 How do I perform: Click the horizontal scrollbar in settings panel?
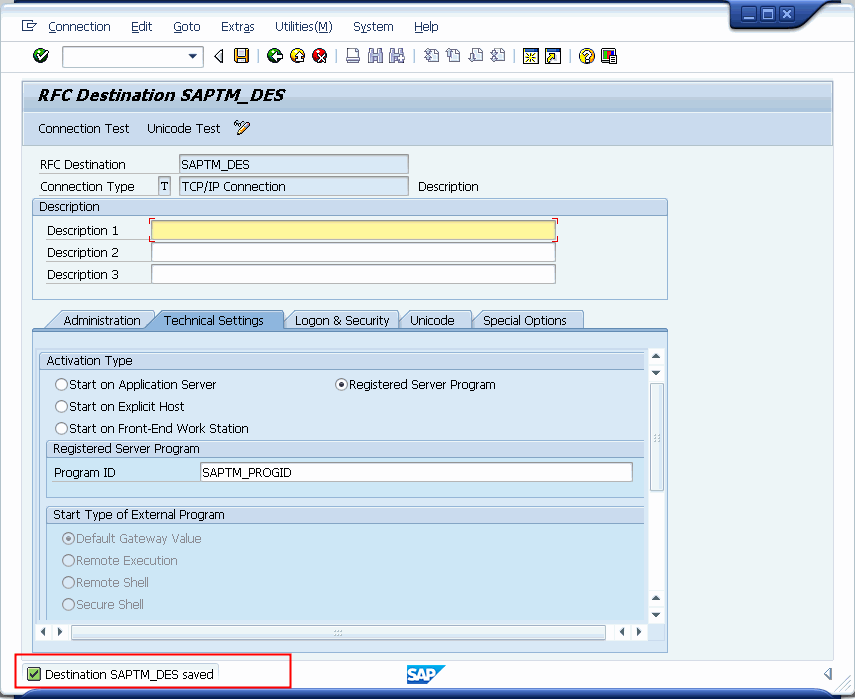338,632
